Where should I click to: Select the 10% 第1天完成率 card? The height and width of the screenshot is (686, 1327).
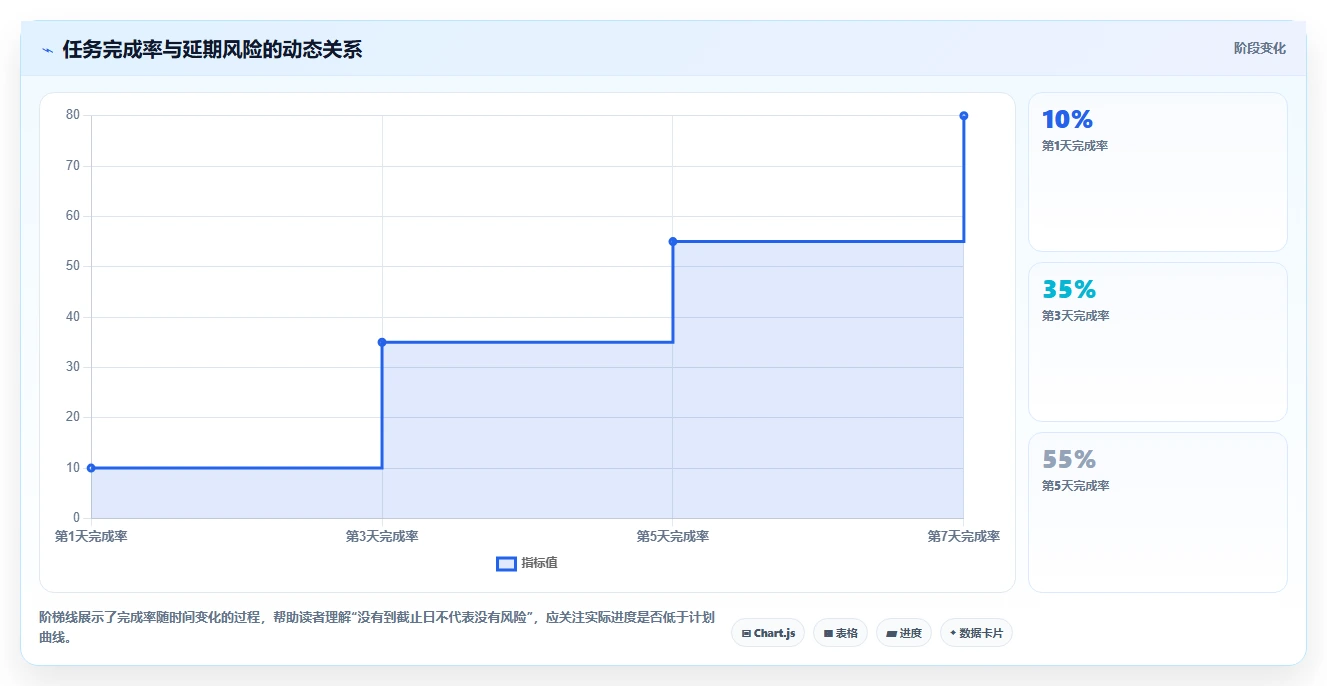click(x=1157, y=172)
